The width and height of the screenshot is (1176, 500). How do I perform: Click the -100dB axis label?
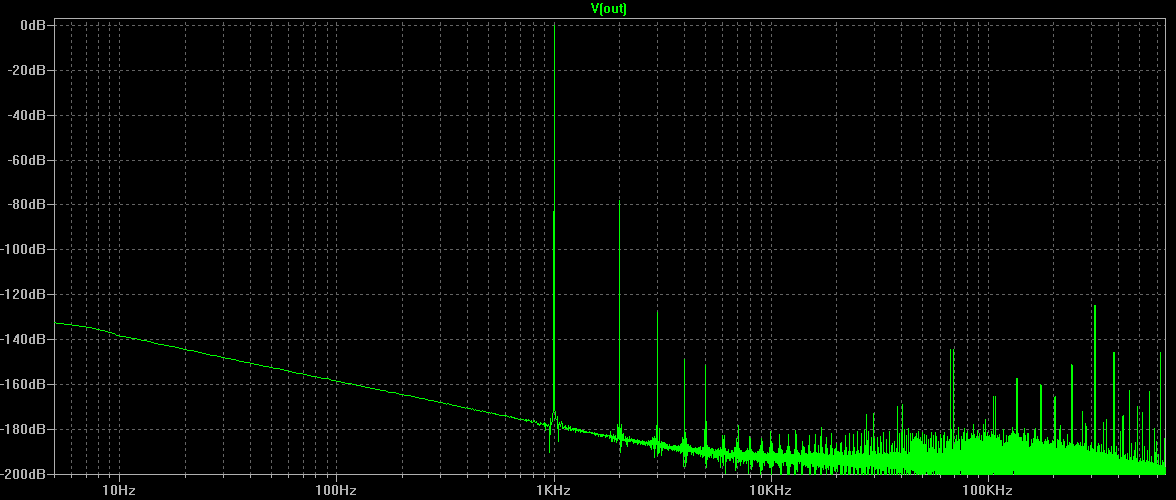[24, 250]
